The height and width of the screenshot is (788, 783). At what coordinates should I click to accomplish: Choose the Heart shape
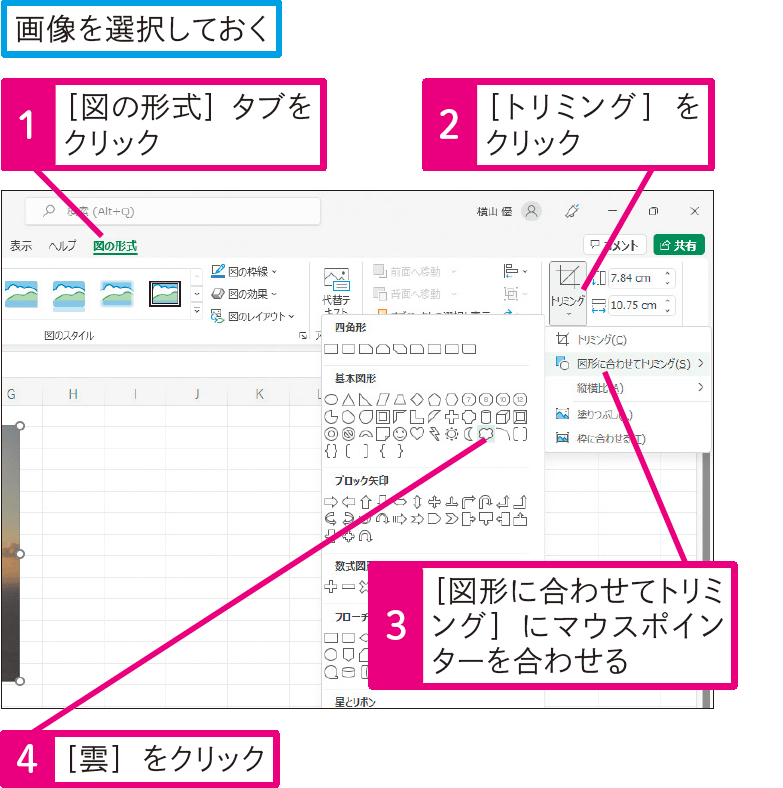point(417,433)
